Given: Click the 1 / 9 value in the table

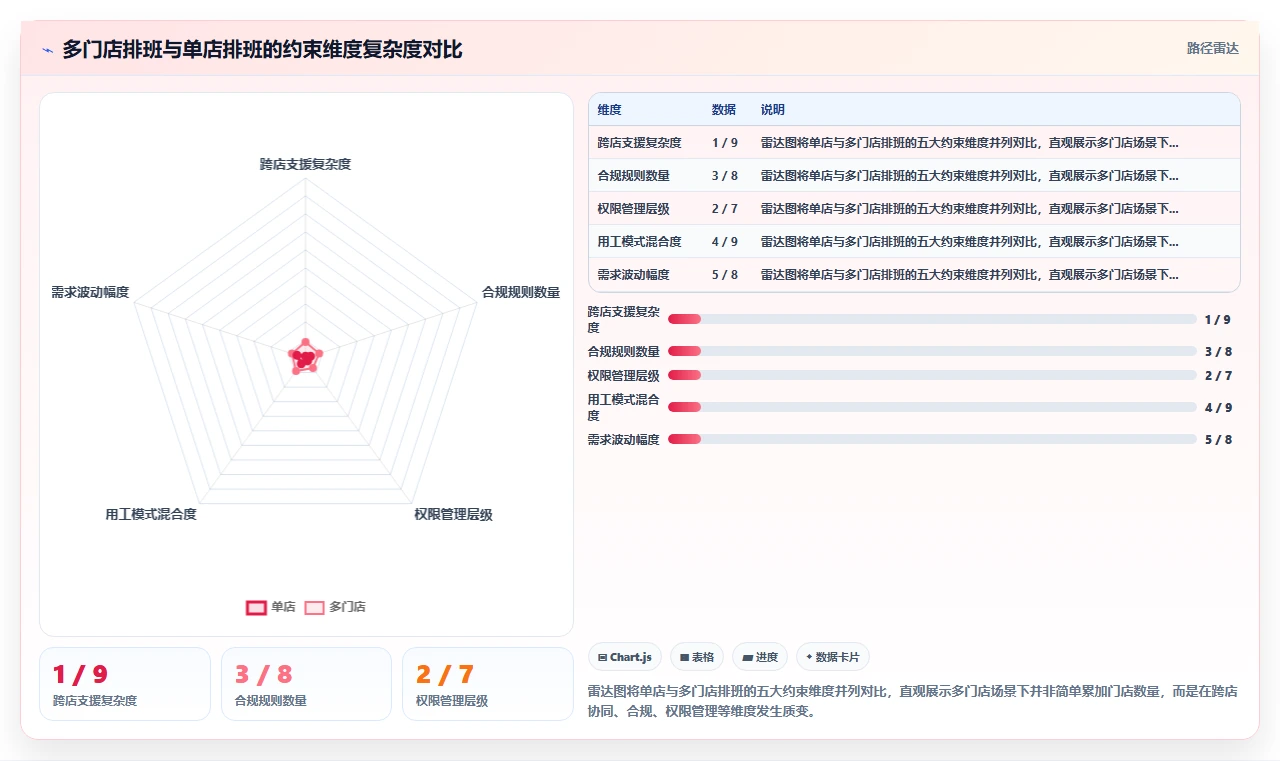Looking at the screenshot, I should pyautogui.click(x=725, y=143).
